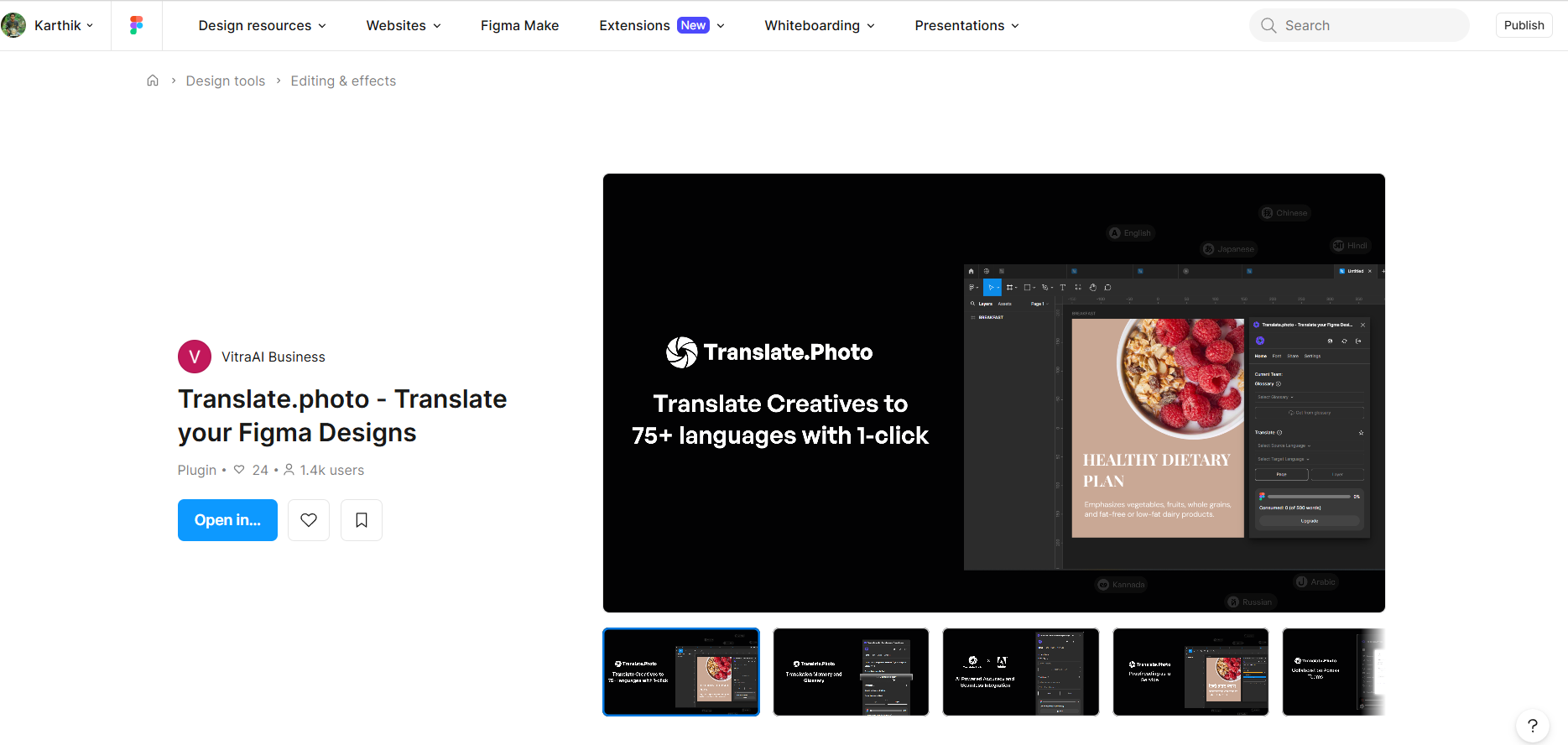
Task: Like the plugin with heart button
Action: pos(309,520)
